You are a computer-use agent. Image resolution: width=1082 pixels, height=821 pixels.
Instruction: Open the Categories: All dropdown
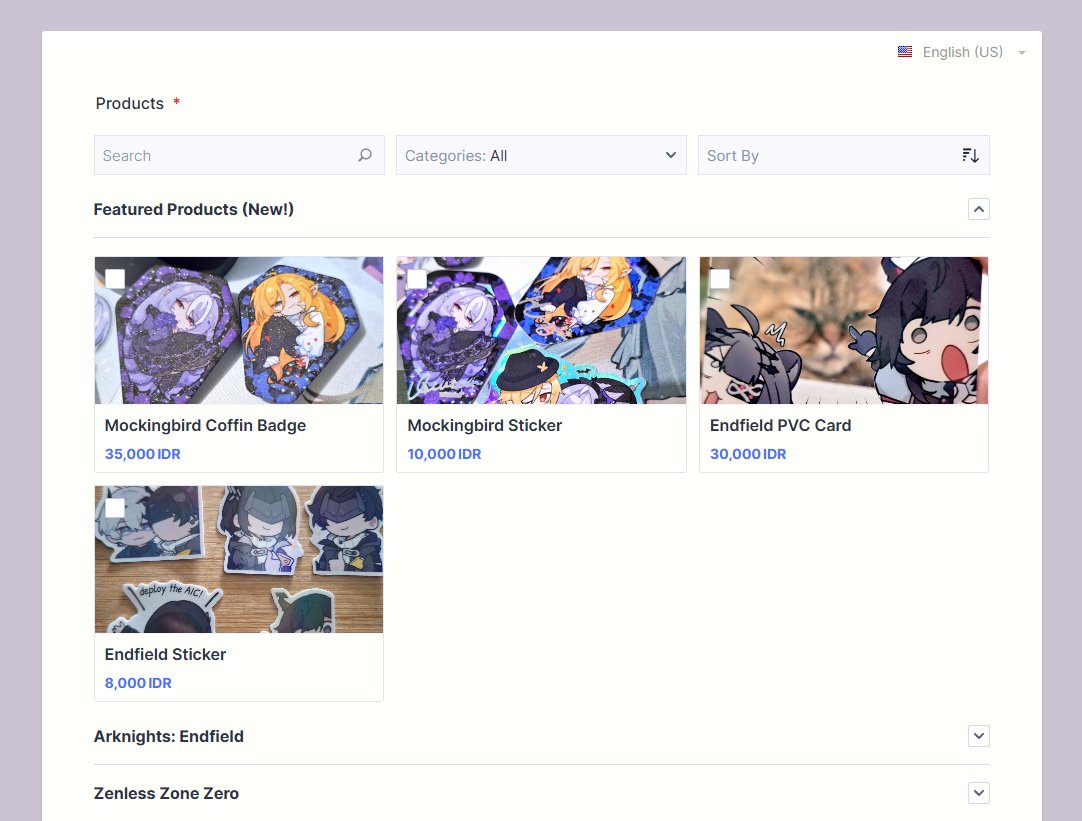coord(541,155)
